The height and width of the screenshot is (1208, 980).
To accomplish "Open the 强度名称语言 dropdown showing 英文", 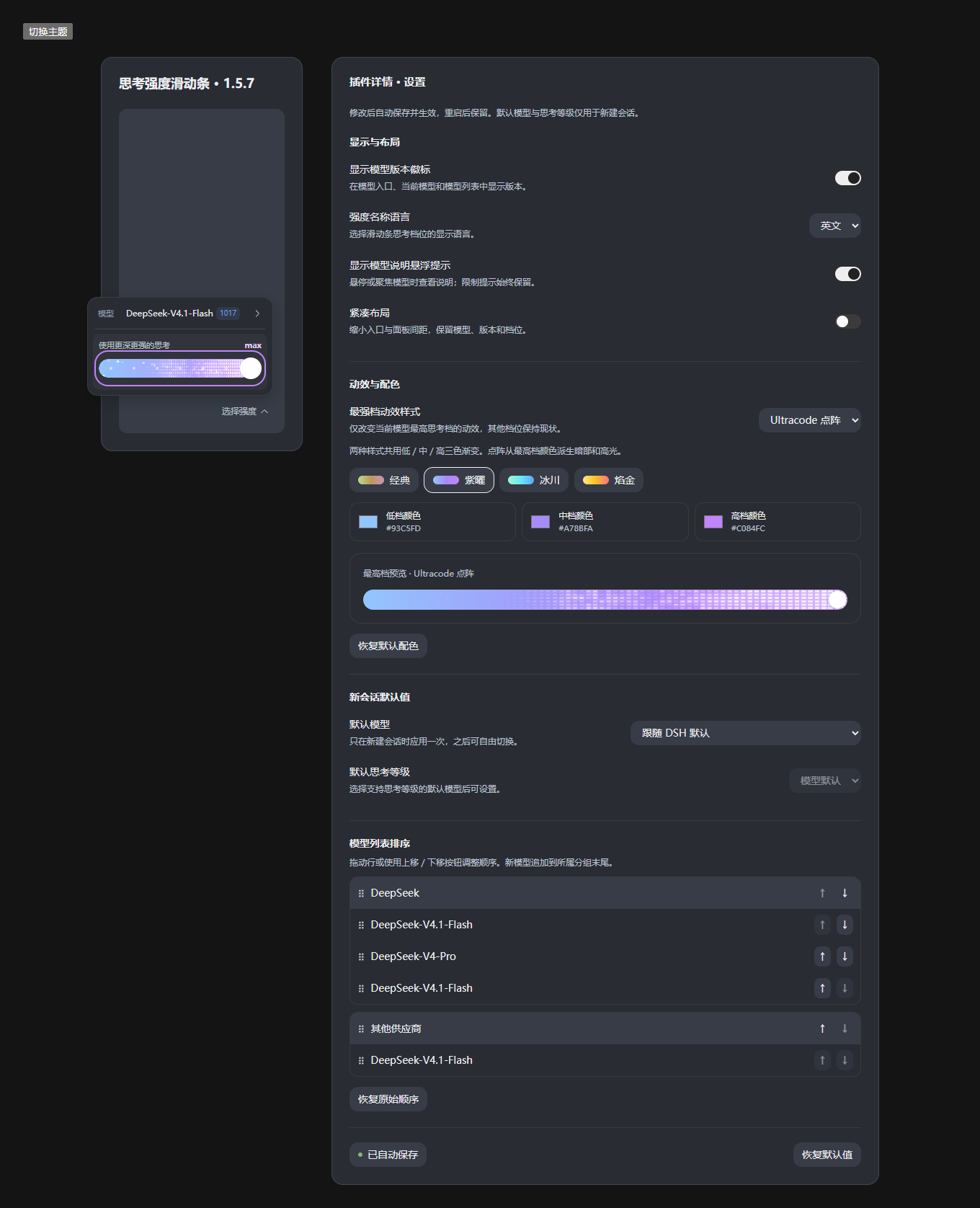I will click(835, 226).
